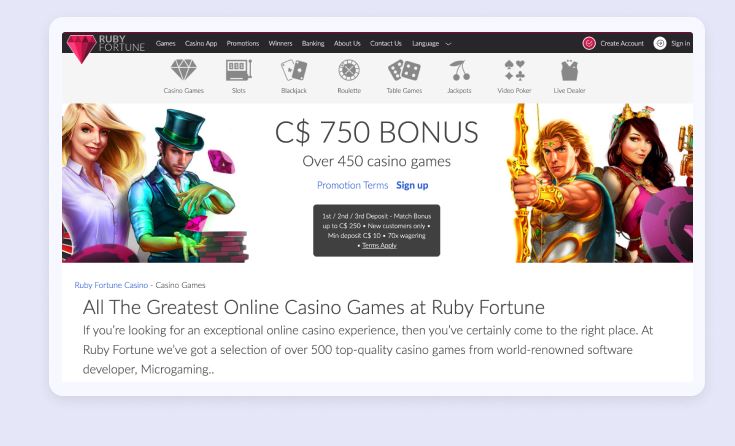Click the Sign up link
Image resolution: width=735 pixels, height=446 pixels.
tap(412, 185)
